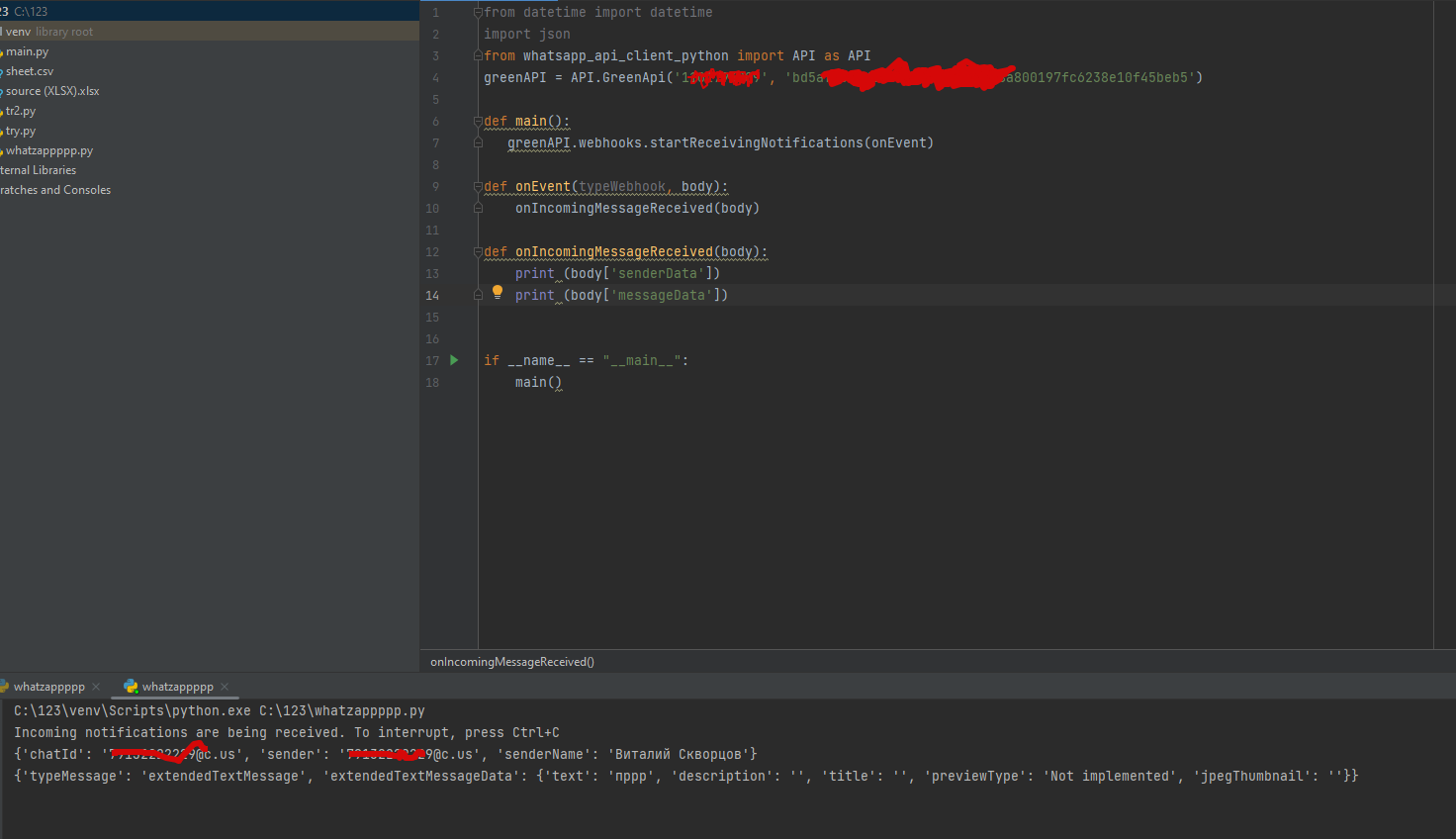Select the second whatzappppp run tab
The width and height of the screenshot is (1456, 839).
(x=177, y=687)
